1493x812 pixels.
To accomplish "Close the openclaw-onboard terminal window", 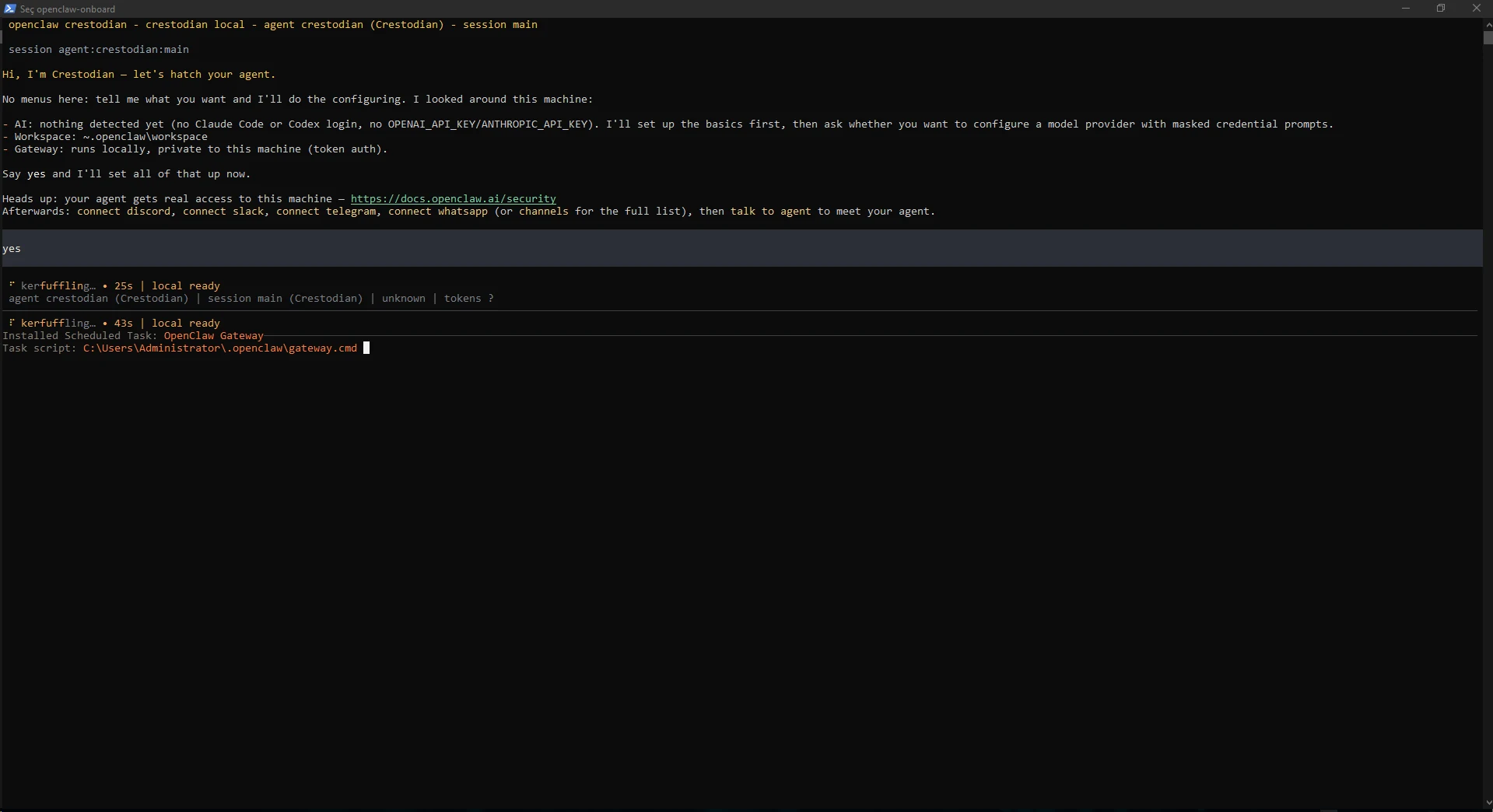I will click(x=1476, y=9).
